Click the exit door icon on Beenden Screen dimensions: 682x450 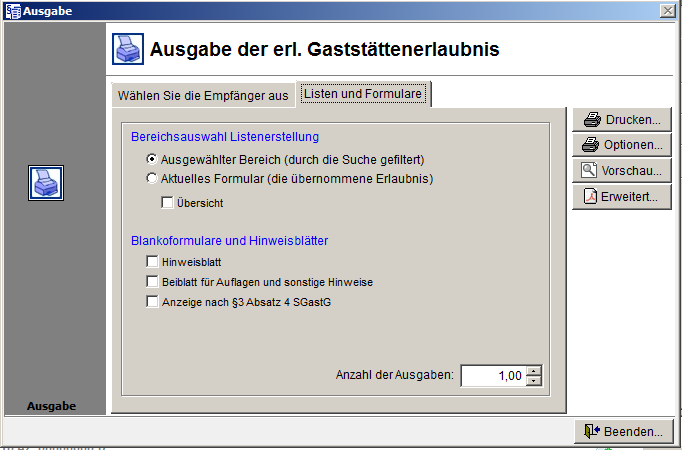click(x=590, y=432)
